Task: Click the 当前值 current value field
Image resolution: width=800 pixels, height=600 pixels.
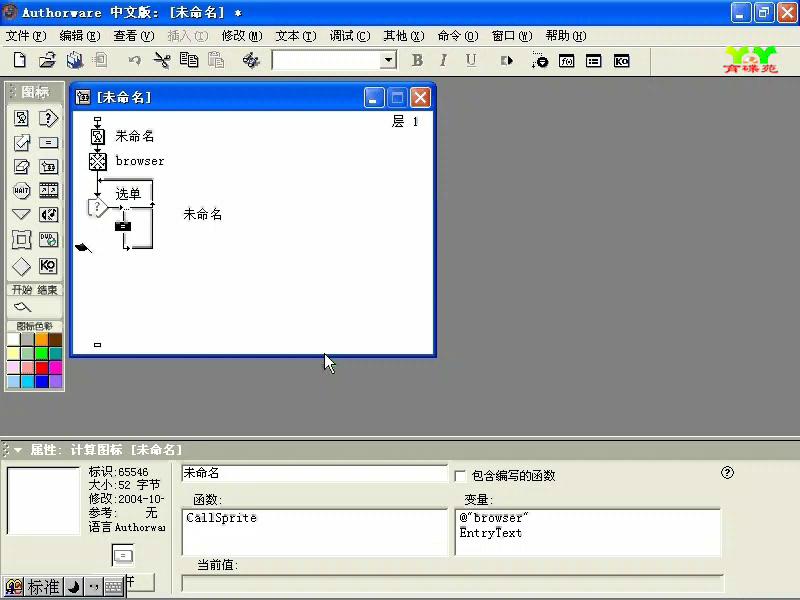Action: (453, 584)
